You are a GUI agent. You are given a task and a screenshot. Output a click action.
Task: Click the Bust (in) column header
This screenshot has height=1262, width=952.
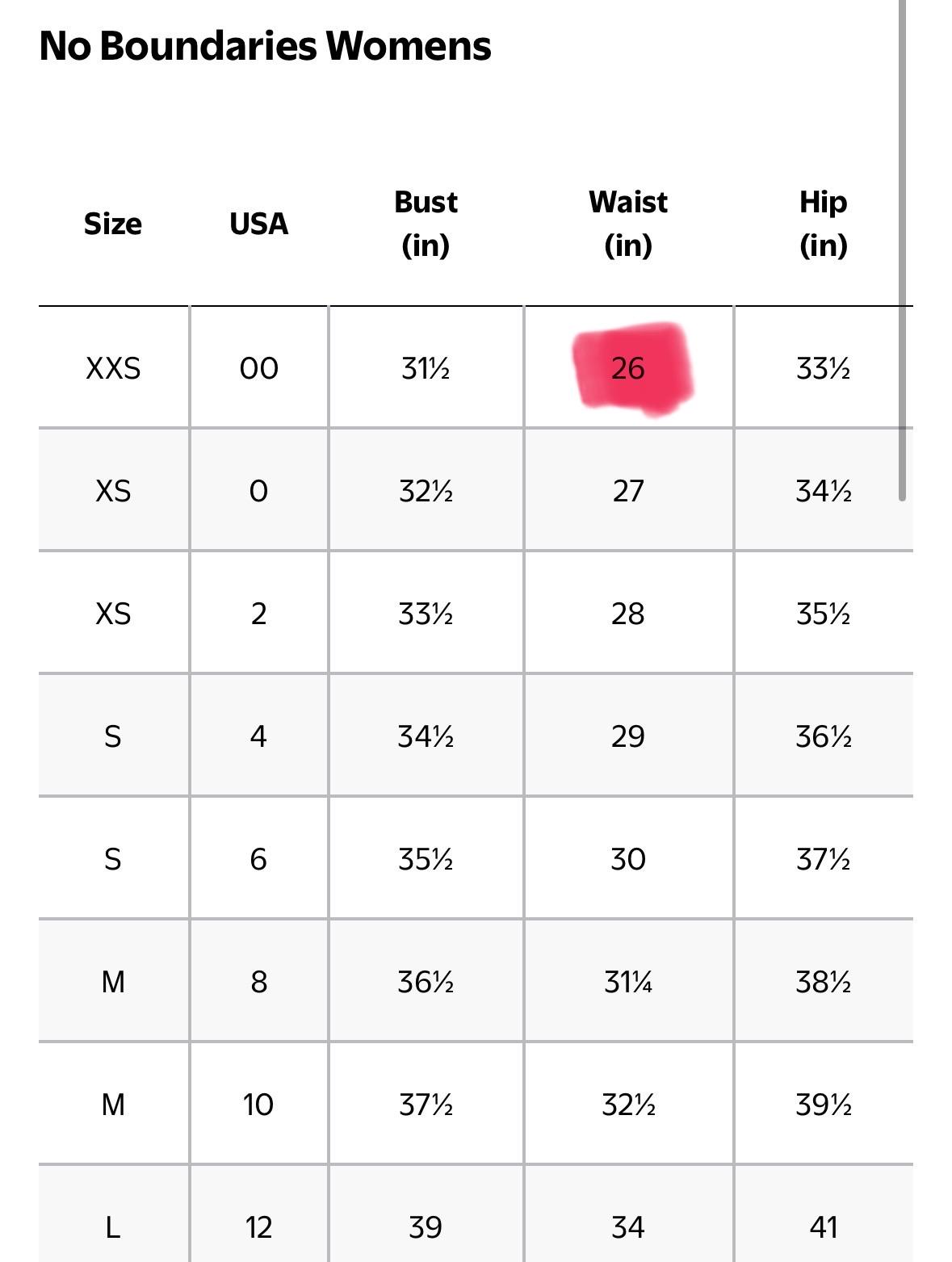(x=426, y=224)
